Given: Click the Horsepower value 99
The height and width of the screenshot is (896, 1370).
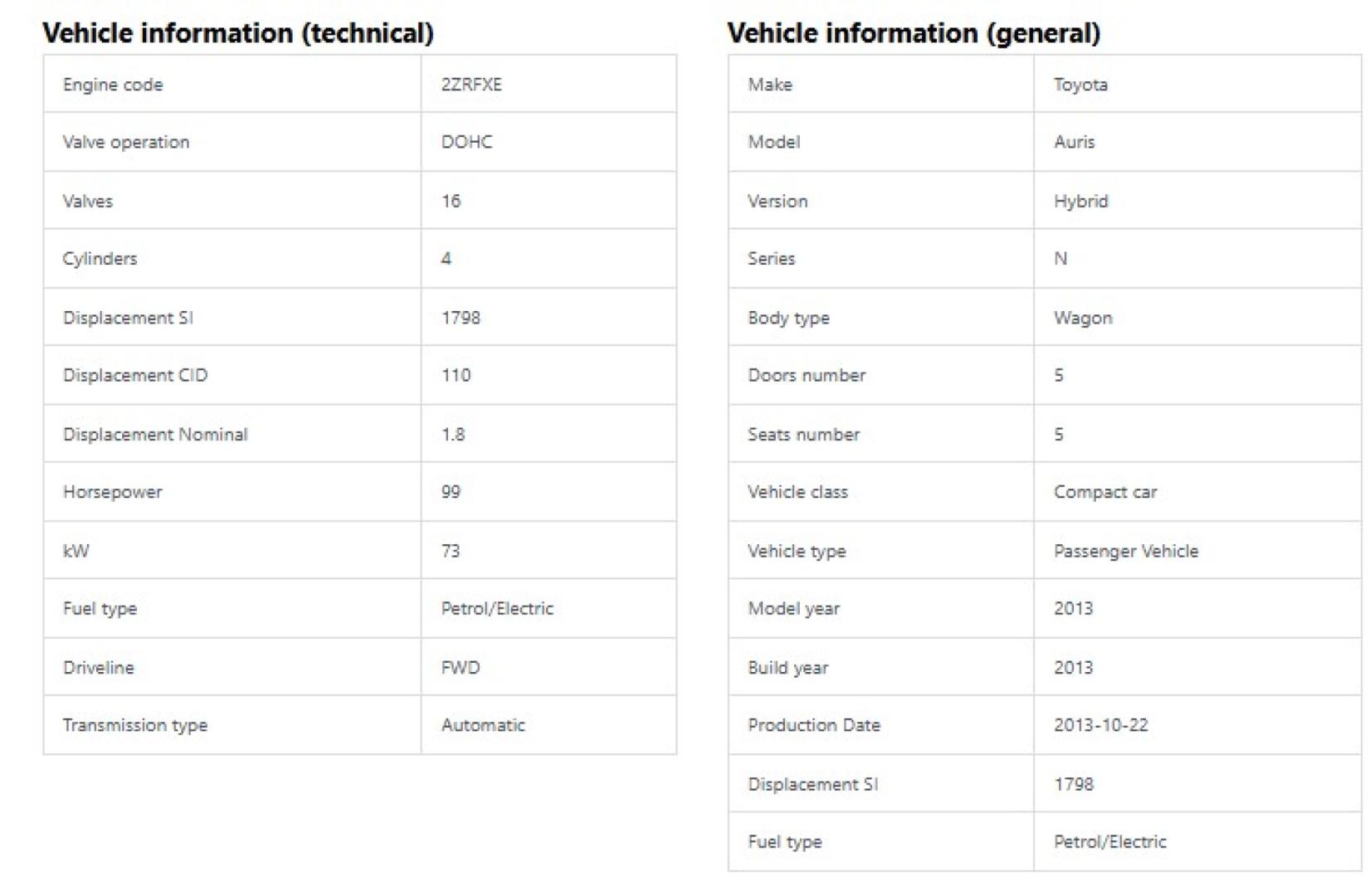Looking at the screenshot, I should point(451,492).
